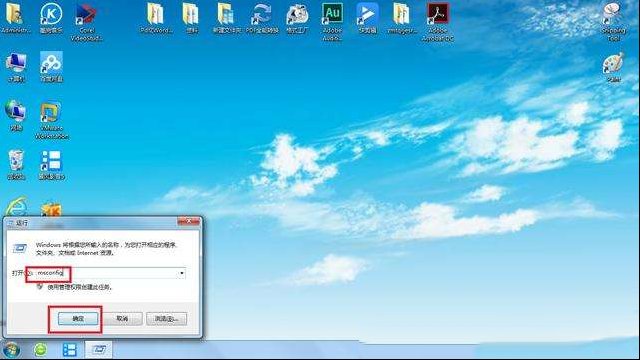
Task: Select the Paint desktop shortcut
Action: 613,67
